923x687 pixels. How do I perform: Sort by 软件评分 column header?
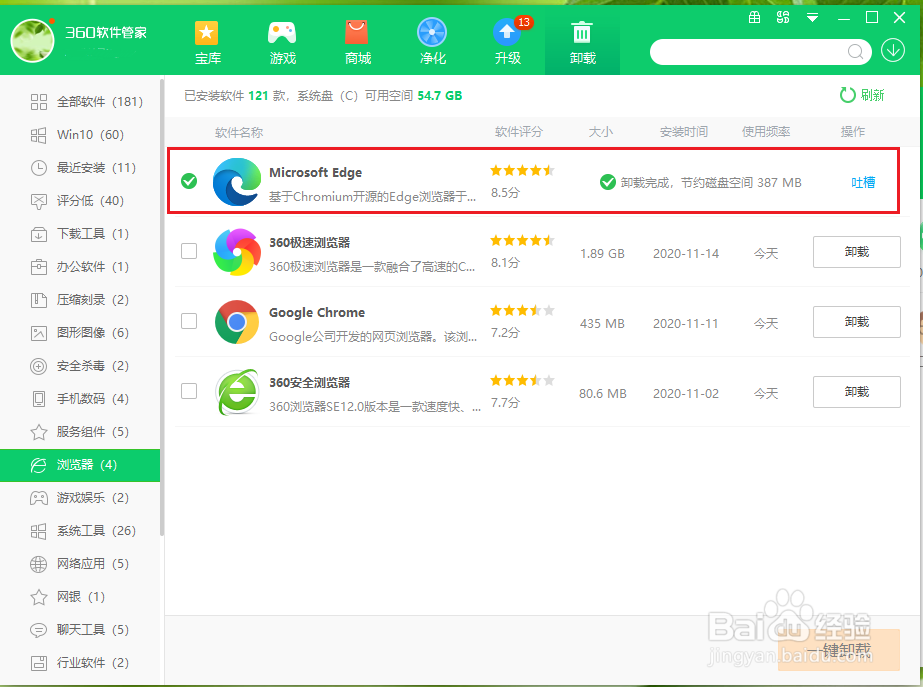click(519, 132)
